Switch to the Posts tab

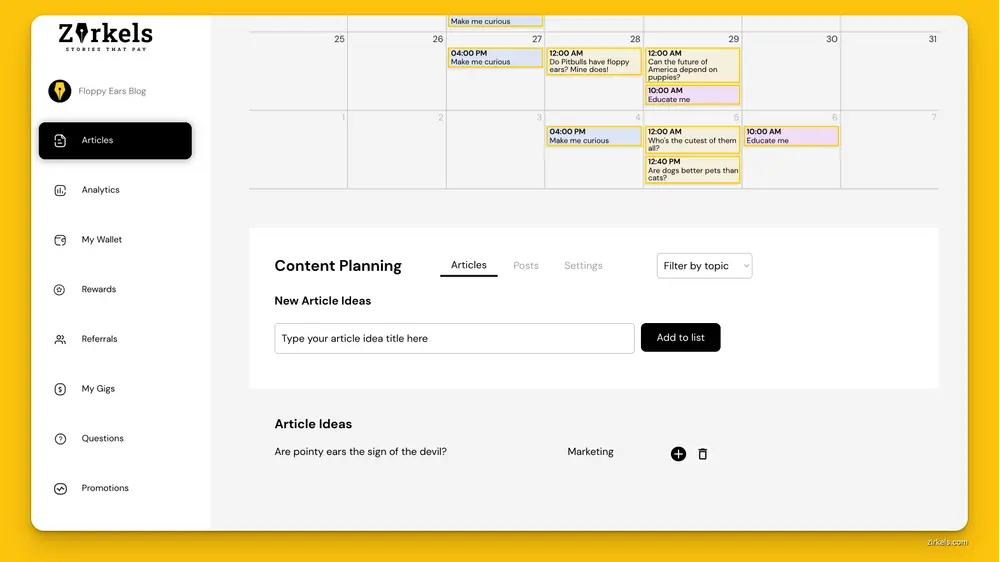(x=526, y=265)
